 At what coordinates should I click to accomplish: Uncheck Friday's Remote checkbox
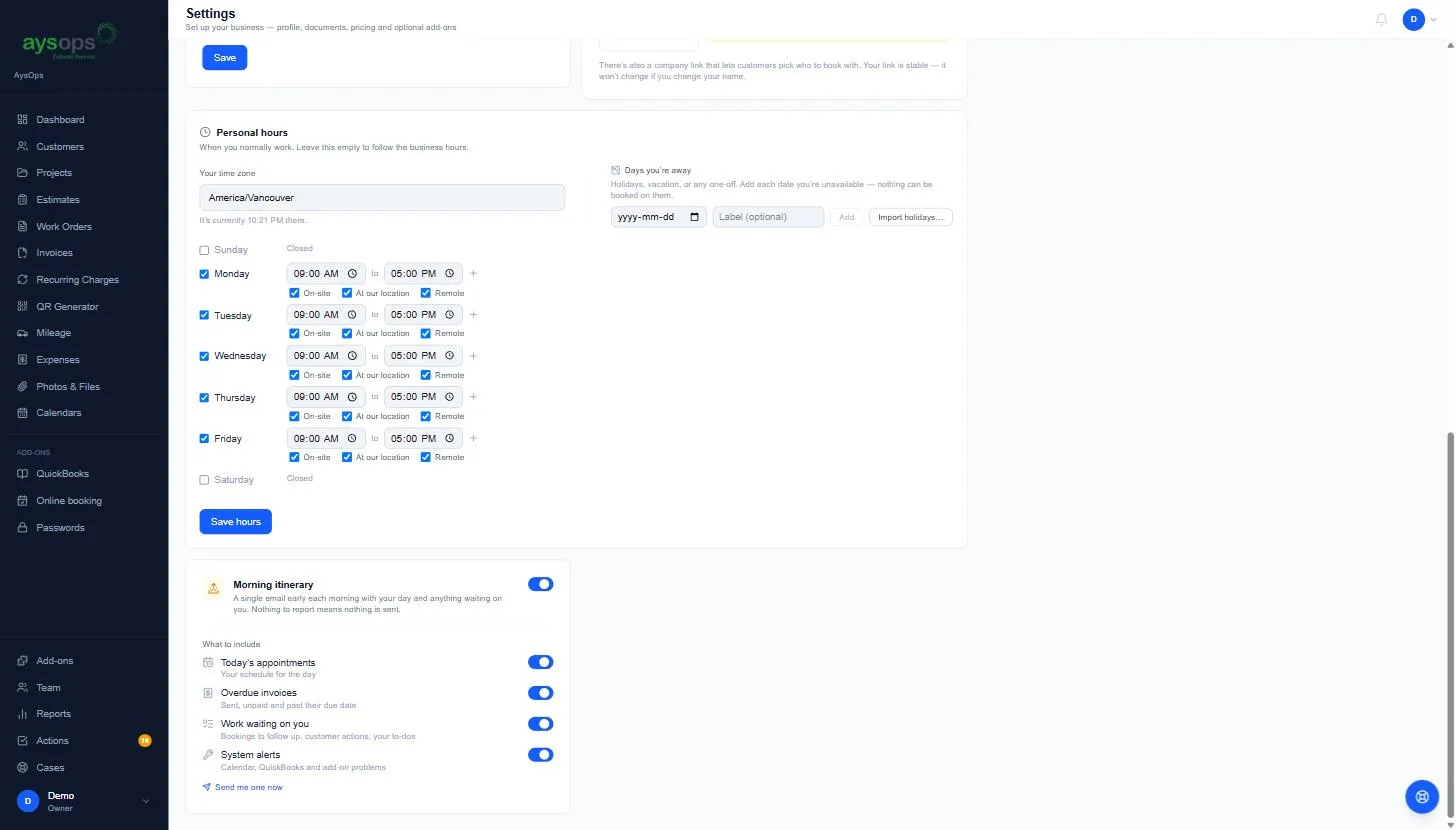pos(426,457)
